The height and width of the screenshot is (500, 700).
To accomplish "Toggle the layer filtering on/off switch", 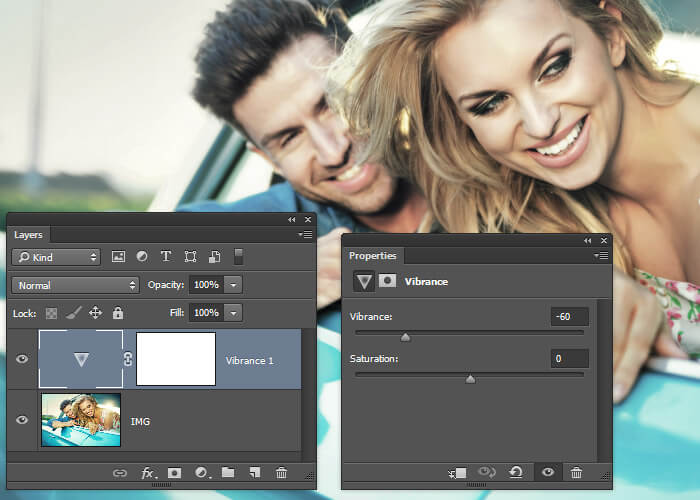I will pos(239,257).
